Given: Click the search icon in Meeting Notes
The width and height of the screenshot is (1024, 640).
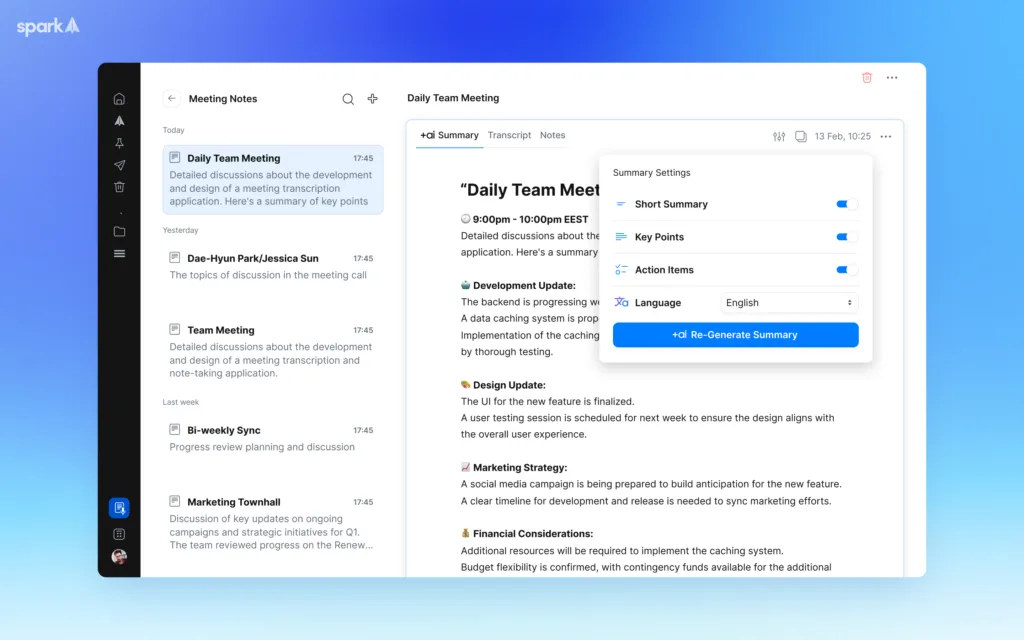Looking at the screenshot, I should (348, 99).
